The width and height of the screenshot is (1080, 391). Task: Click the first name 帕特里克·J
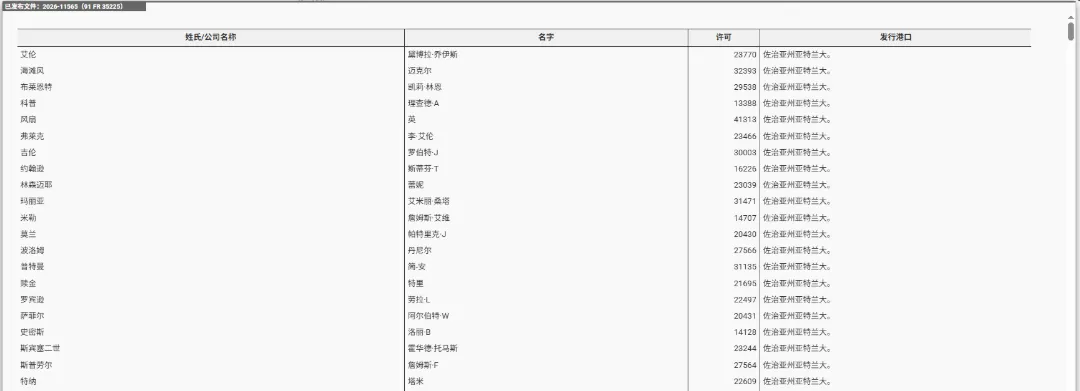pos(427,234)
